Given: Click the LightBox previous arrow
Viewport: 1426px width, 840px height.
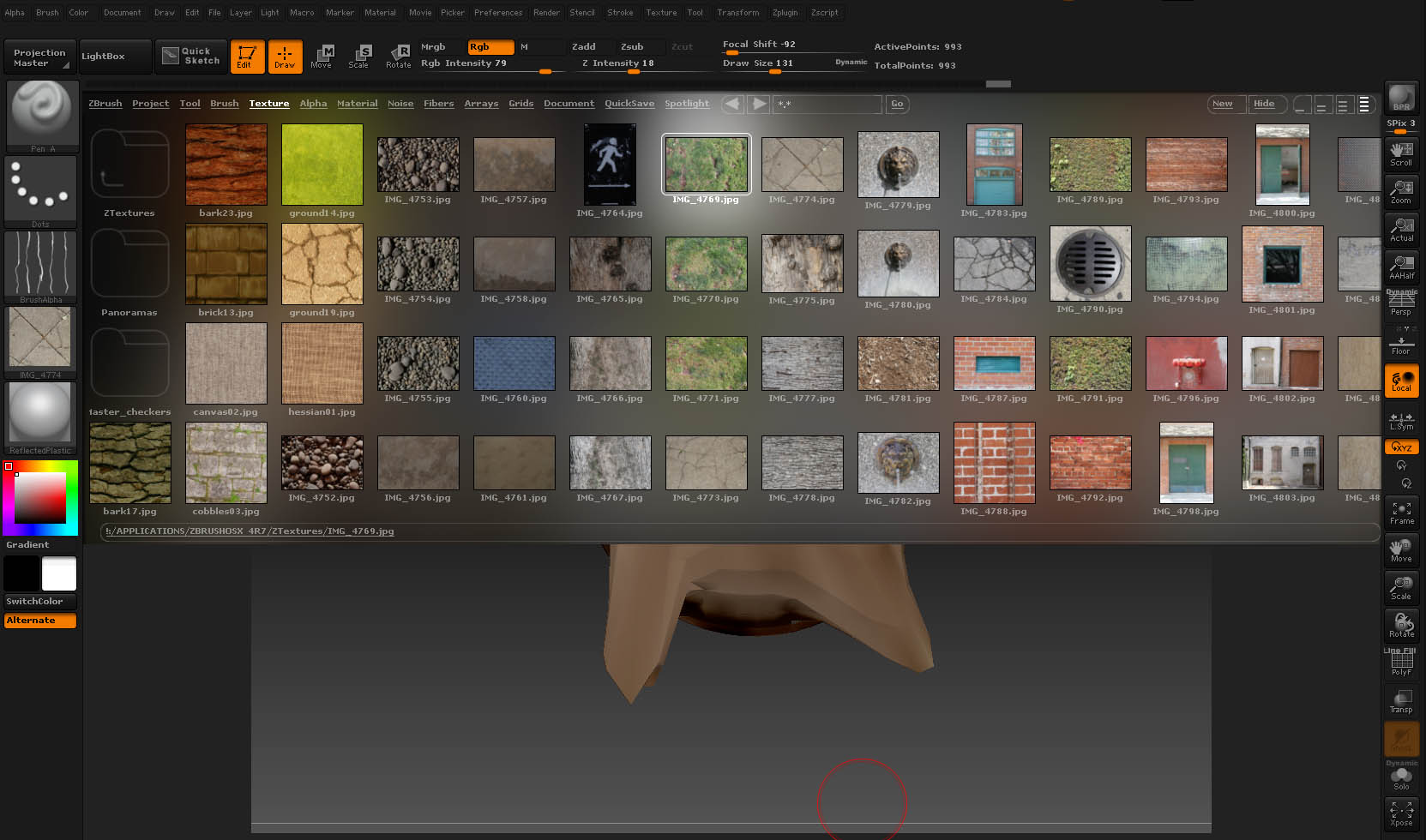Looking at the screenshot, I should click(732, 104).
